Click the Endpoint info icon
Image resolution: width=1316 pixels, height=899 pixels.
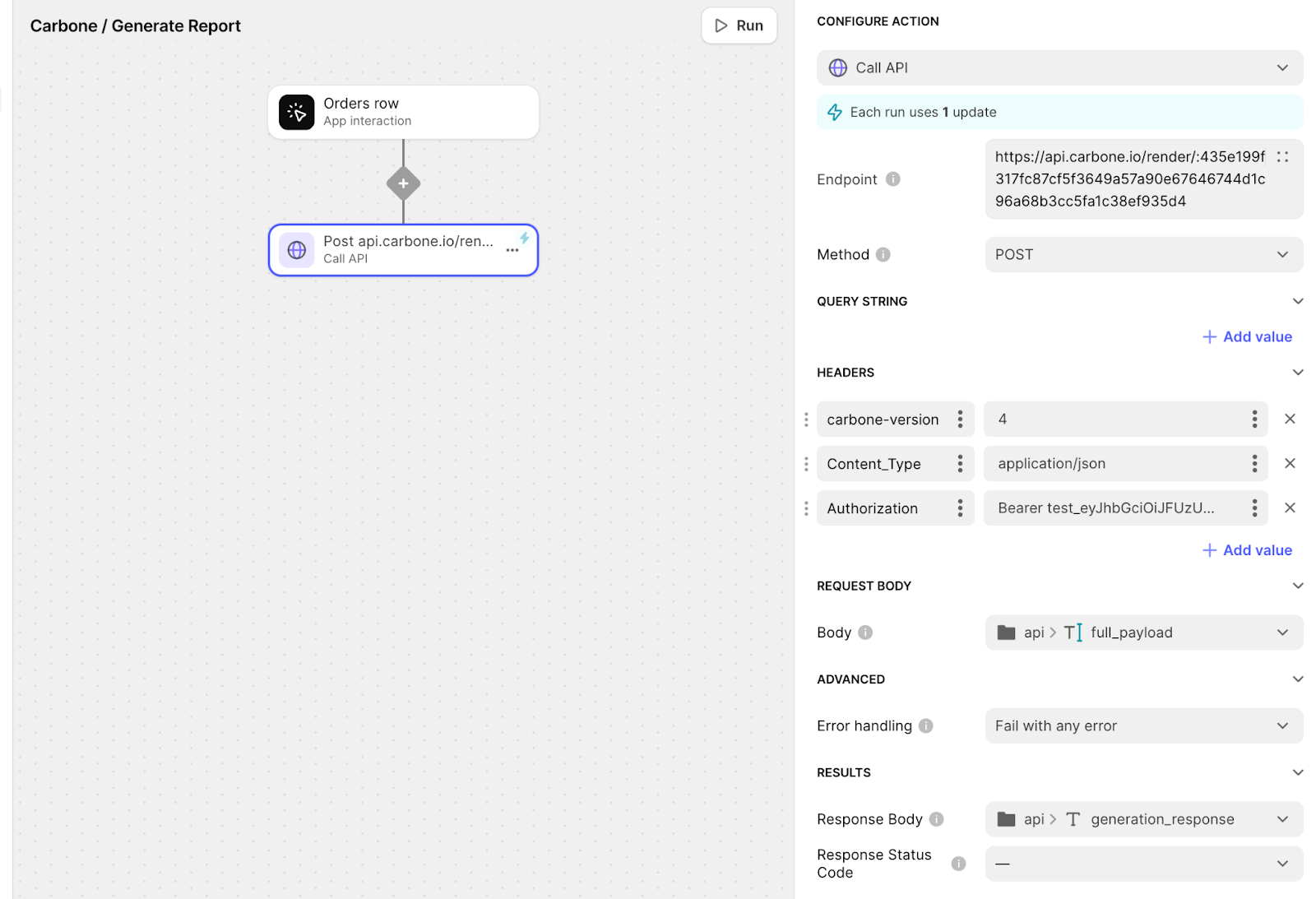click(x=893, y=179)
